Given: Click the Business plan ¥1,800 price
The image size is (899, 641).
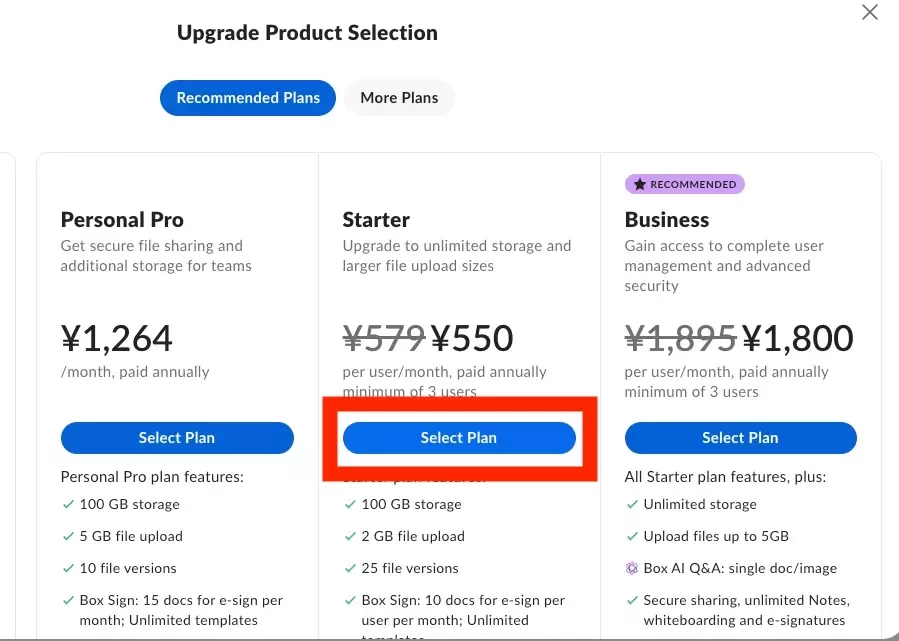Looking at the screenshot, I should pyautogui.click(x=798, y=339).
